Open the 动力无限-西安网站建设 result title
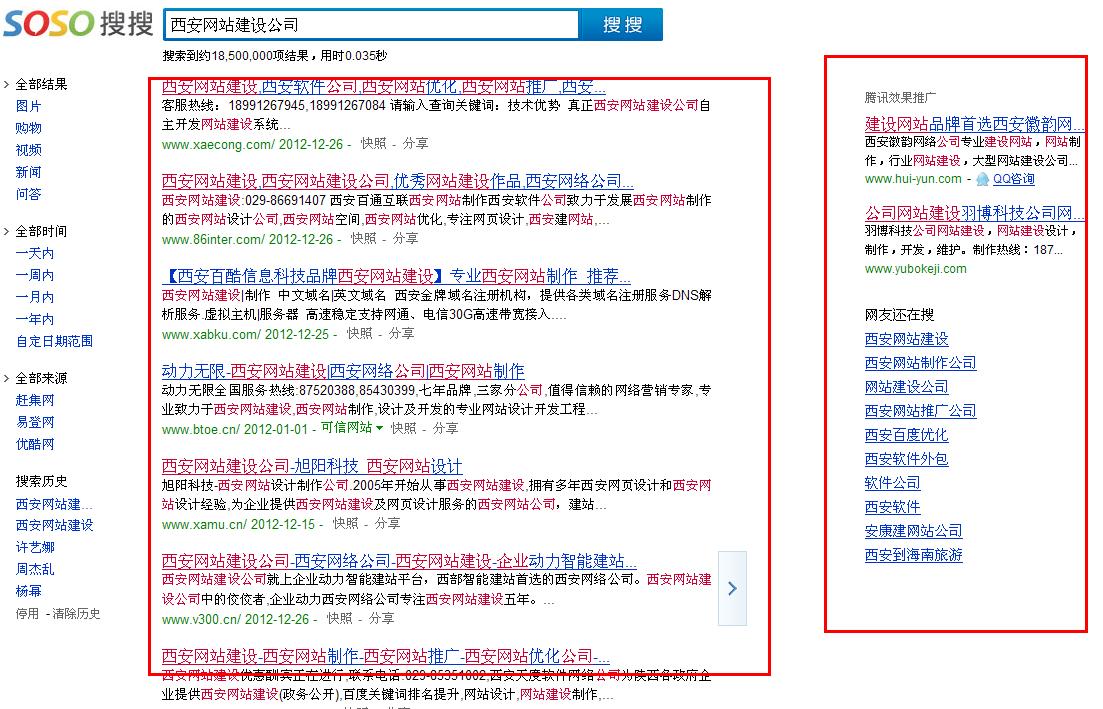 click(x=343, y=371)
